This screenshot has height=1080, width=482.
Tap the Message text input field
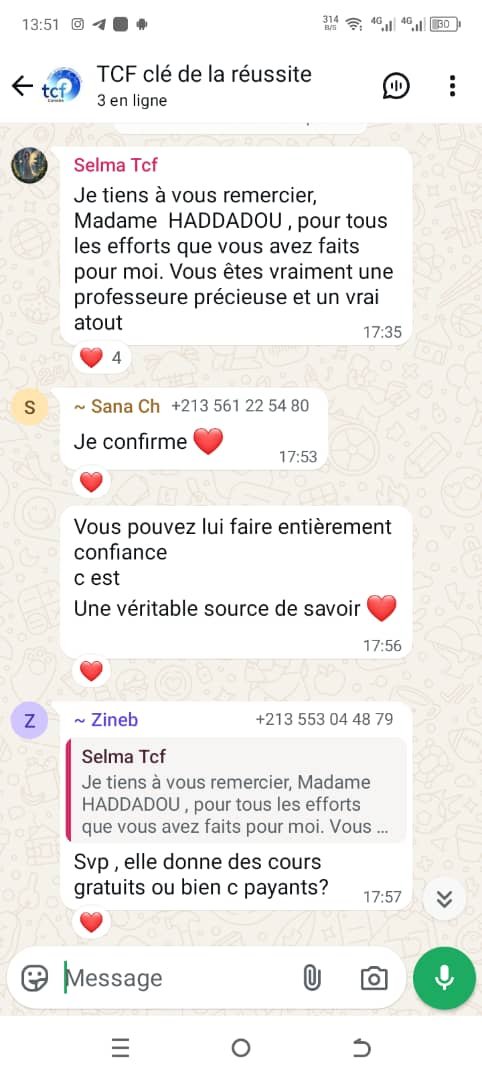point(179,977)
